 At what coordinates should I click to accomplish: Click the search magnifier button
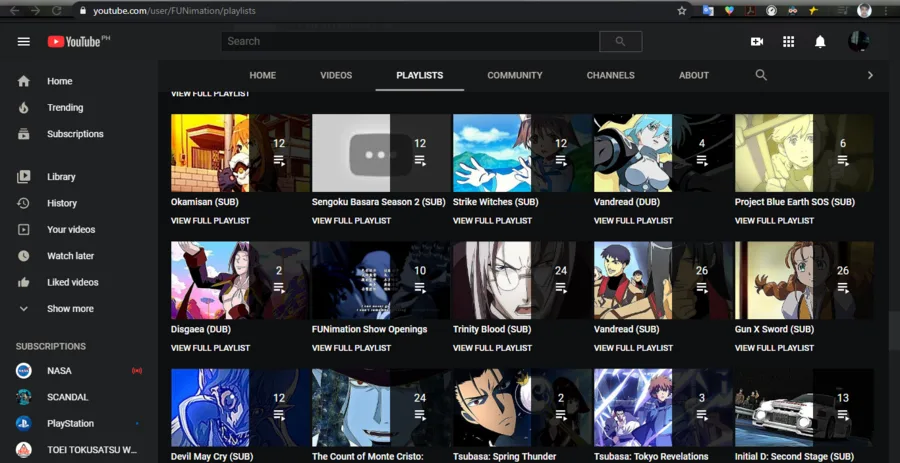click(x=620, y=41)
